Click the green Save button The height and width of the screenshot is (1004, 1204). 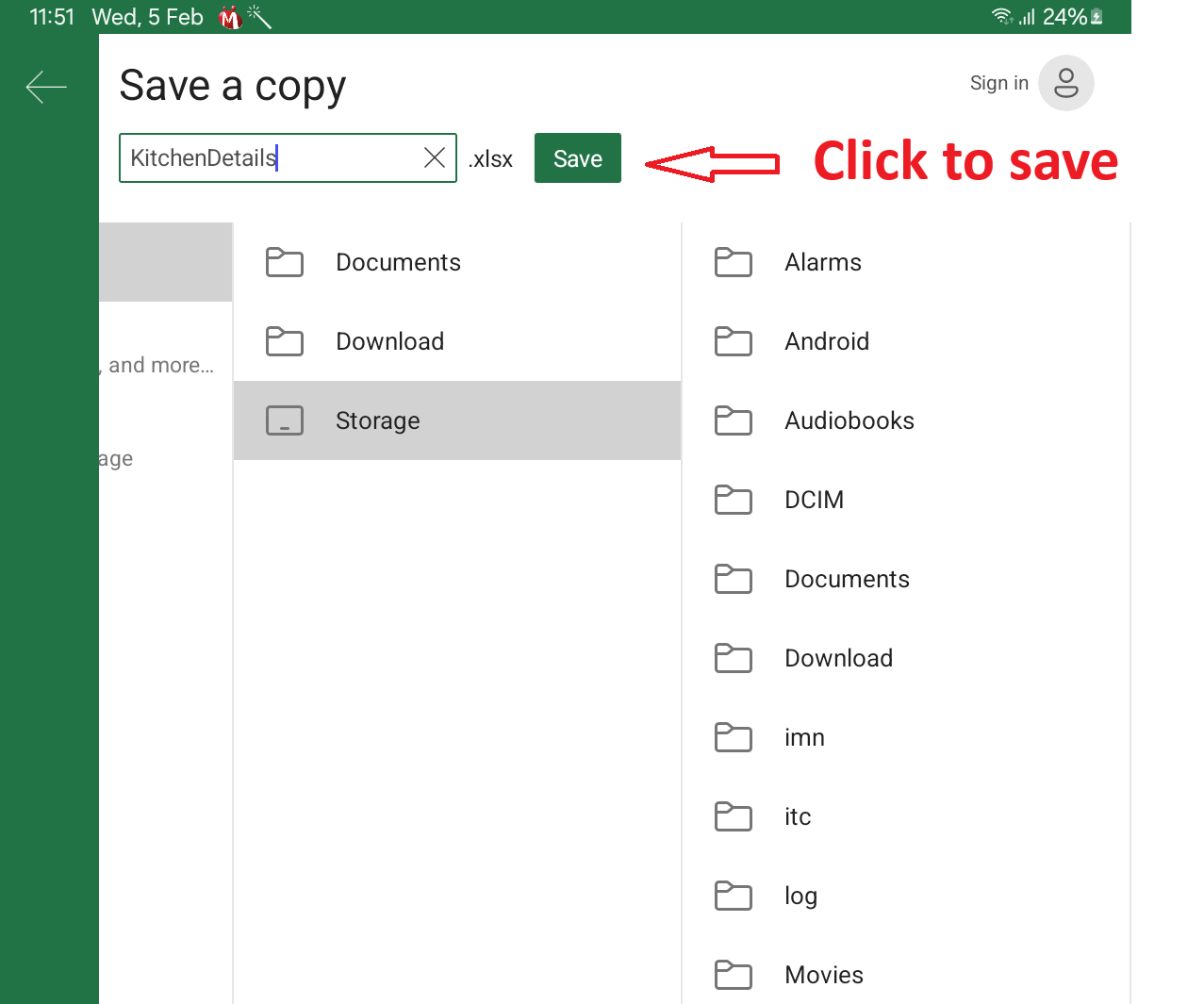(577, 158)
